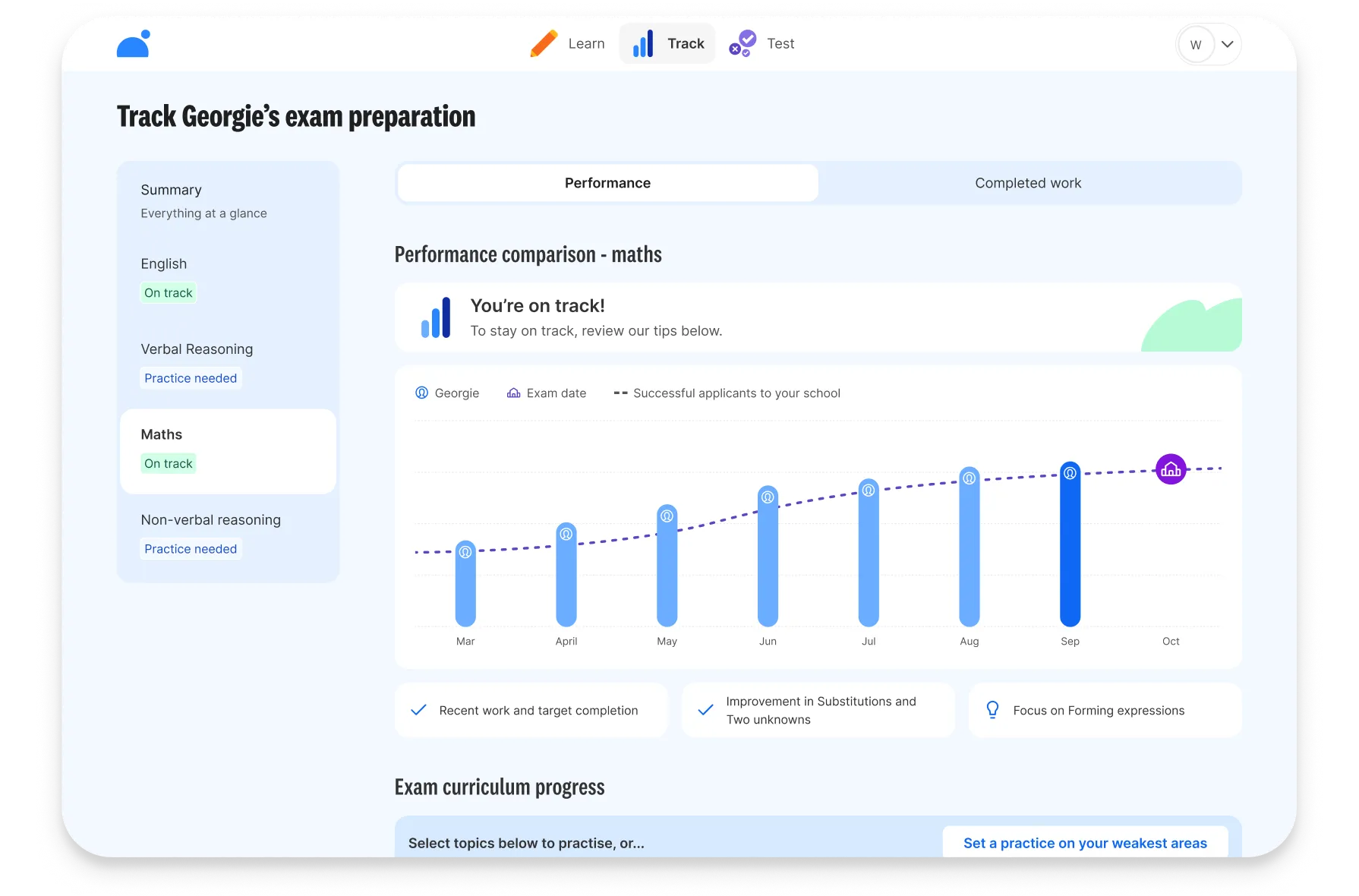Click the Exam curriculum progress heading
This screenshot has width=1359, height=896.
pos(500,787)
